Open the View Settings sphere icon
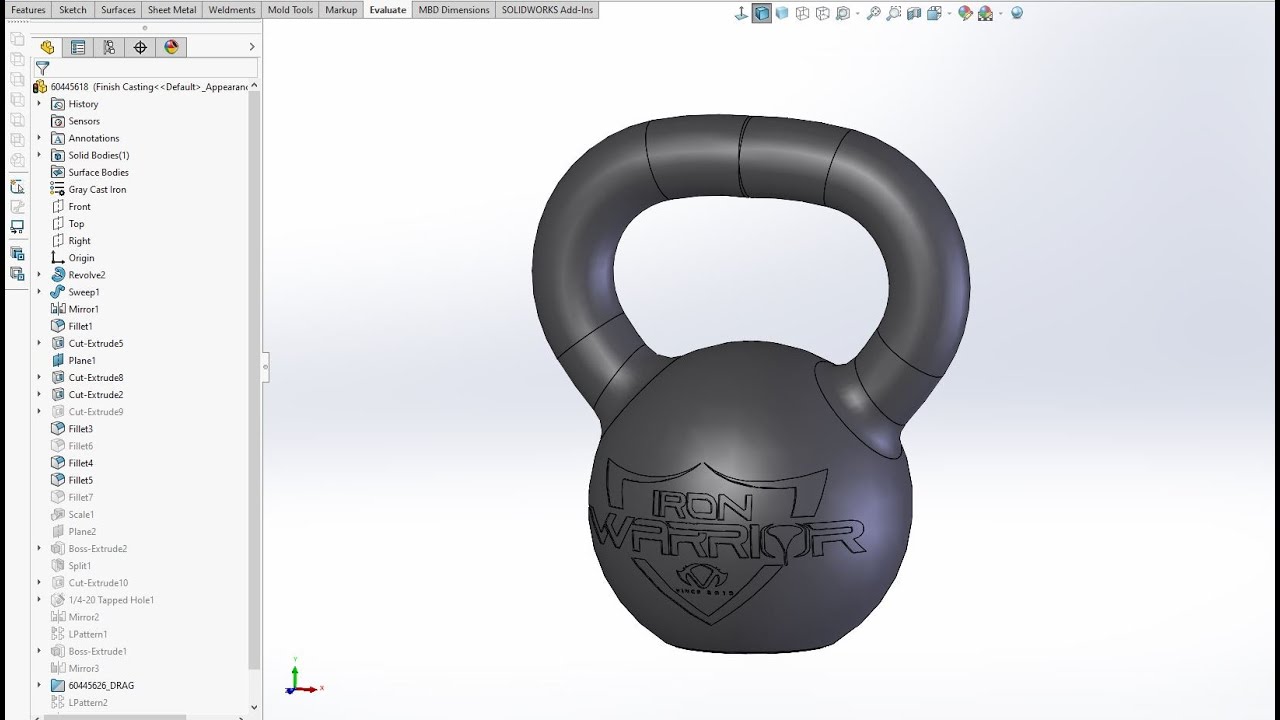 (x=1017, y=13)
